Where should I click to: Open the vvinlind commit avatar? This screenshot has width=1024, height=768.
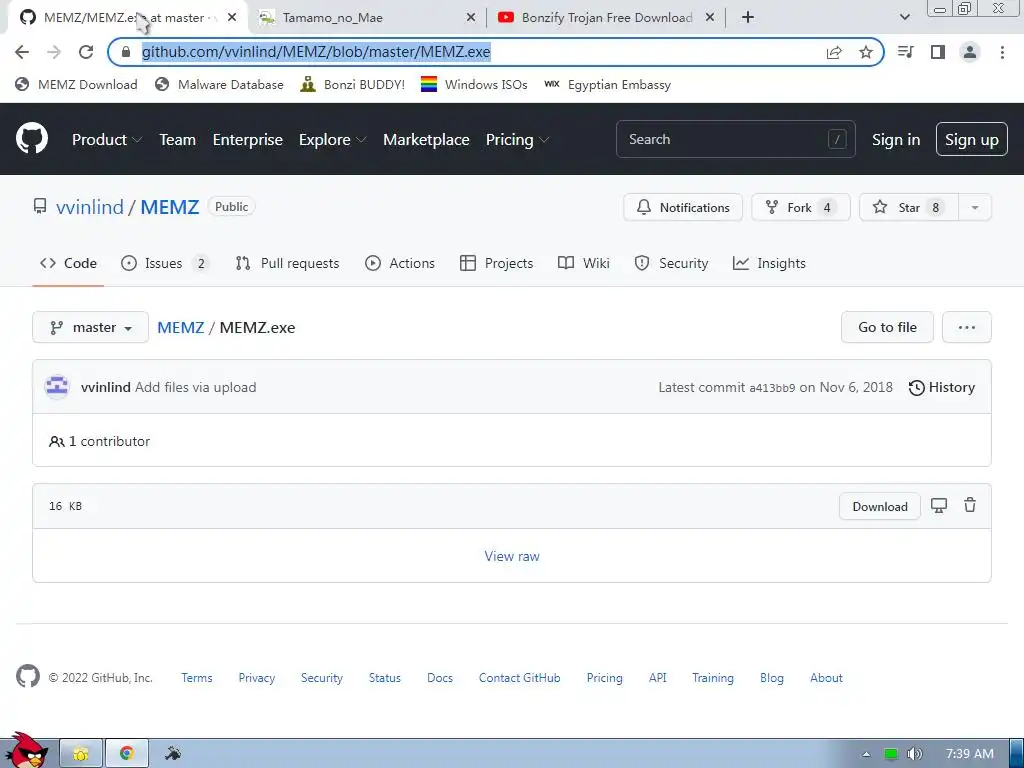[x=57, y=387]
